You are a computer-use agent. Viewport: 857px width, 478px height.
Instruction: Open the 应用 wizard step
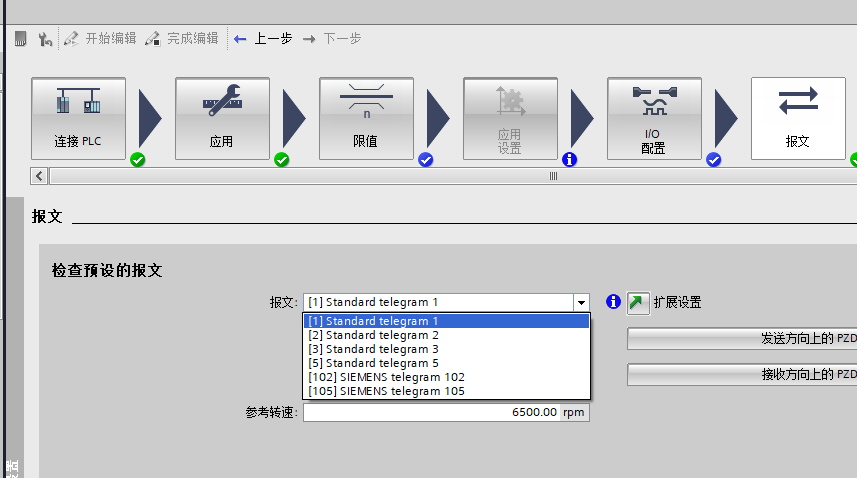point(222,118)
